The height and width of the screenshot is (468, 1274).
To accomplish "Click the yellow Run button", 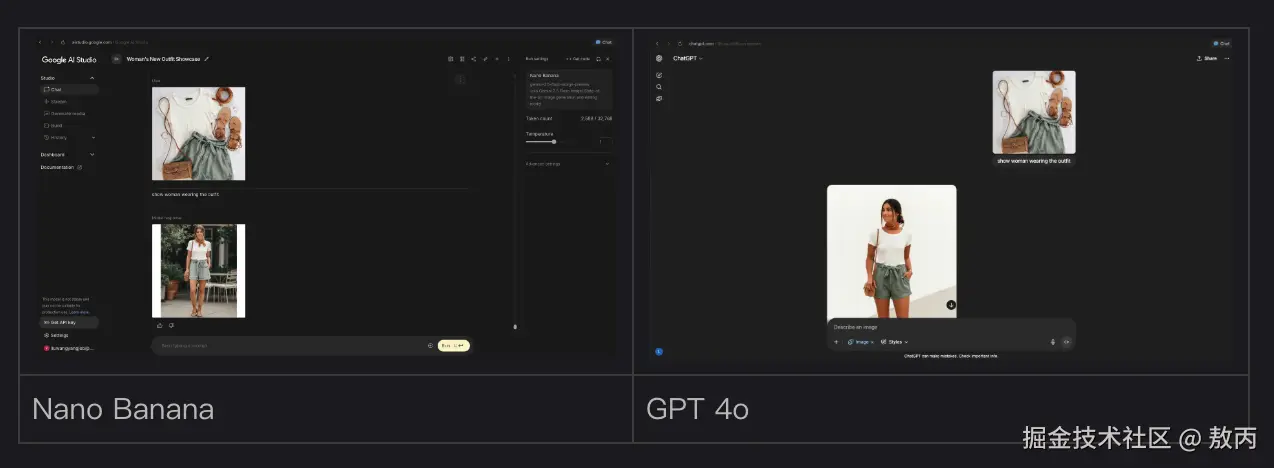I will click(453, 345).
